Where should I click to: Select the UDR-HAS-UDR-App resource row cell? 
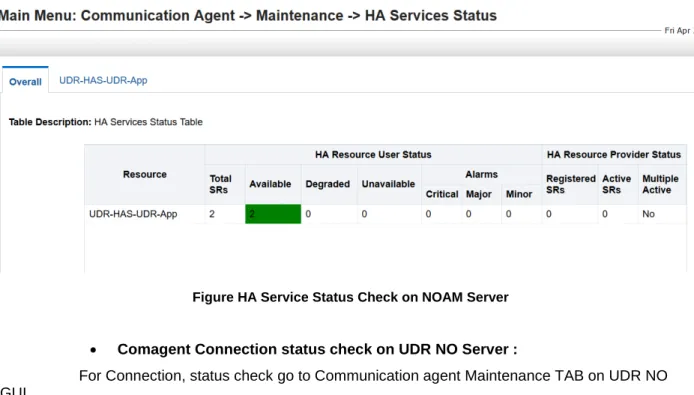point(145,214)
